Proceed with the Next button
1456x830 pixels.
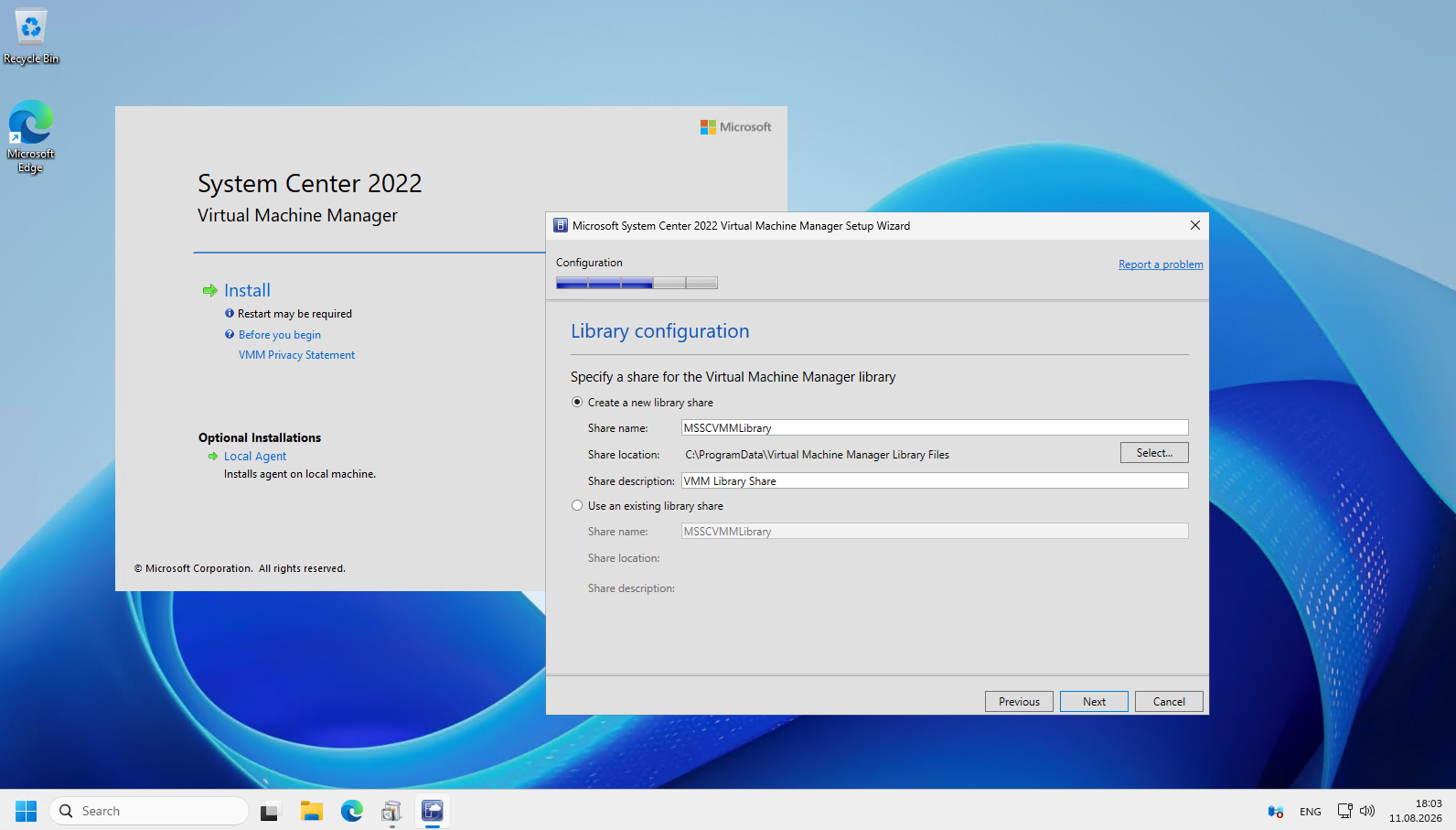(x=1094, y=702)
